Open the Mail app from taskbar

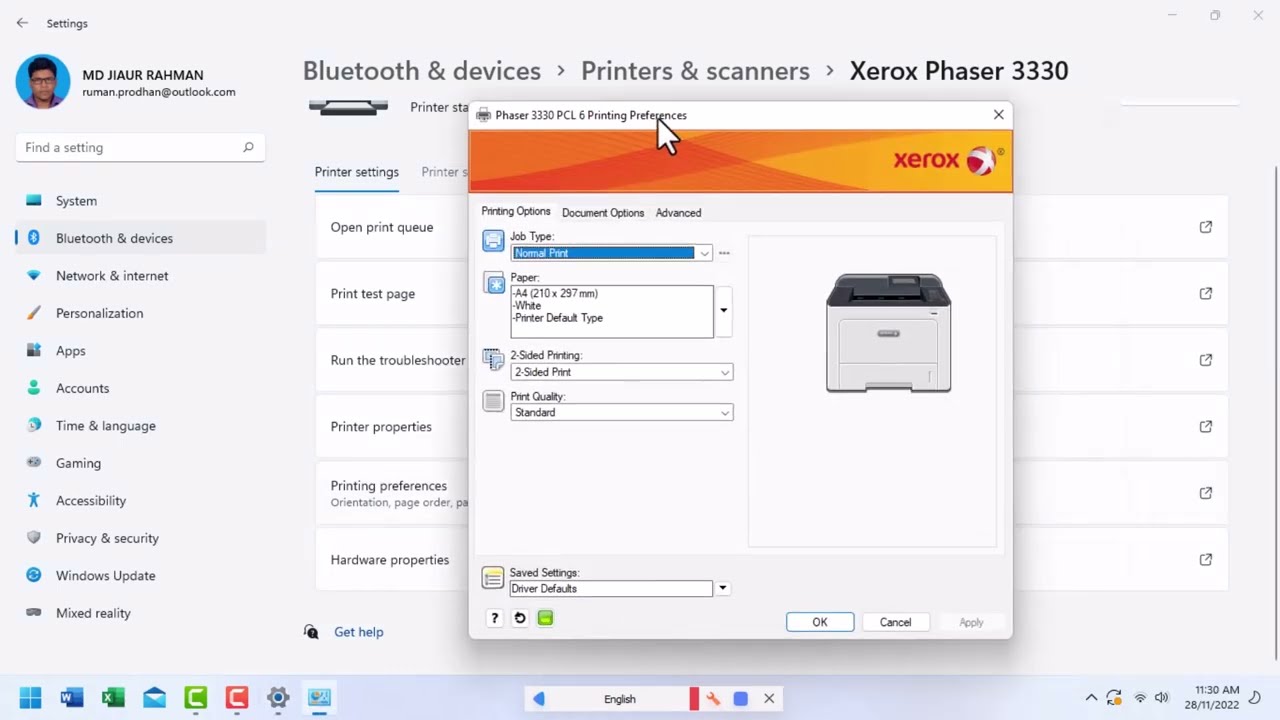[154, 698]
